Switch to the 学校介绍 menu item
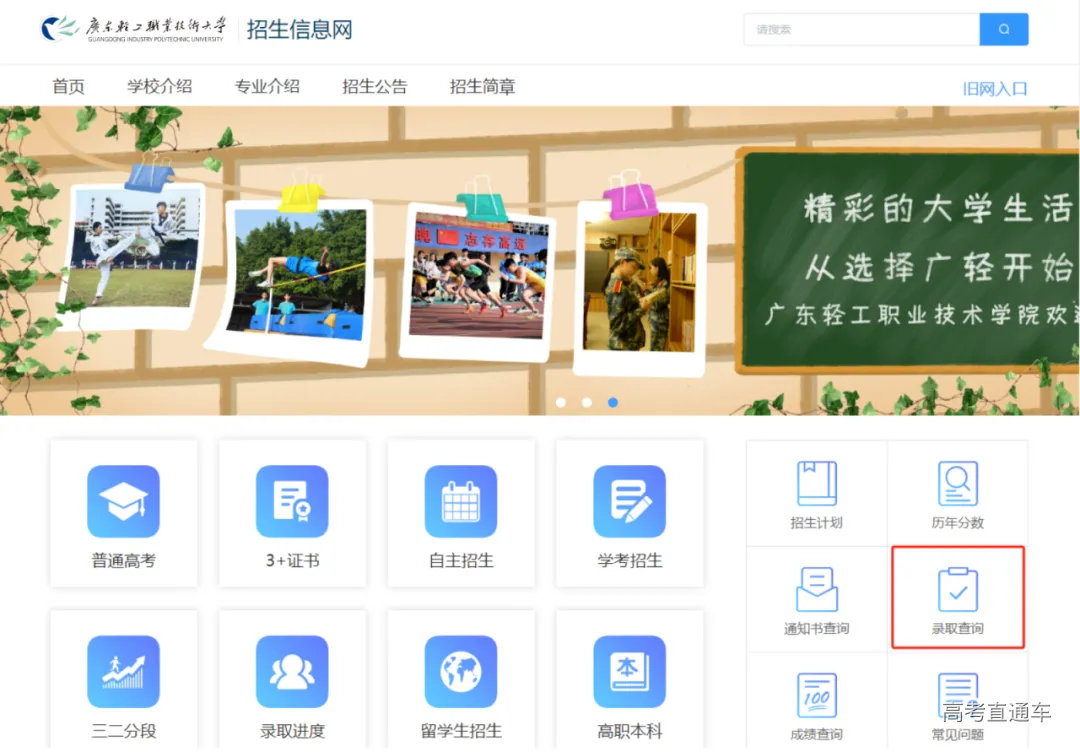The height and width of the screenshot is (752, 1080). 160,86
